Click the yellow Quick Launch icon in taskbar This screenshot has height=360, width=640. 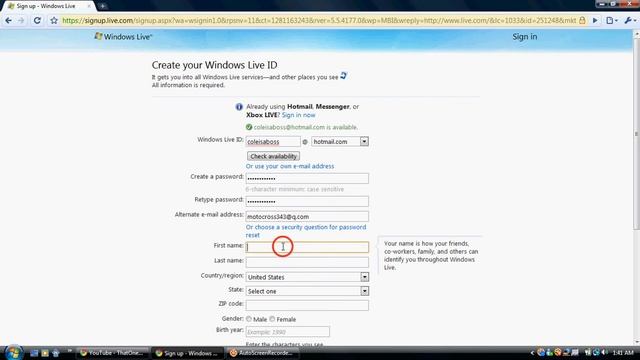[45, 353]
